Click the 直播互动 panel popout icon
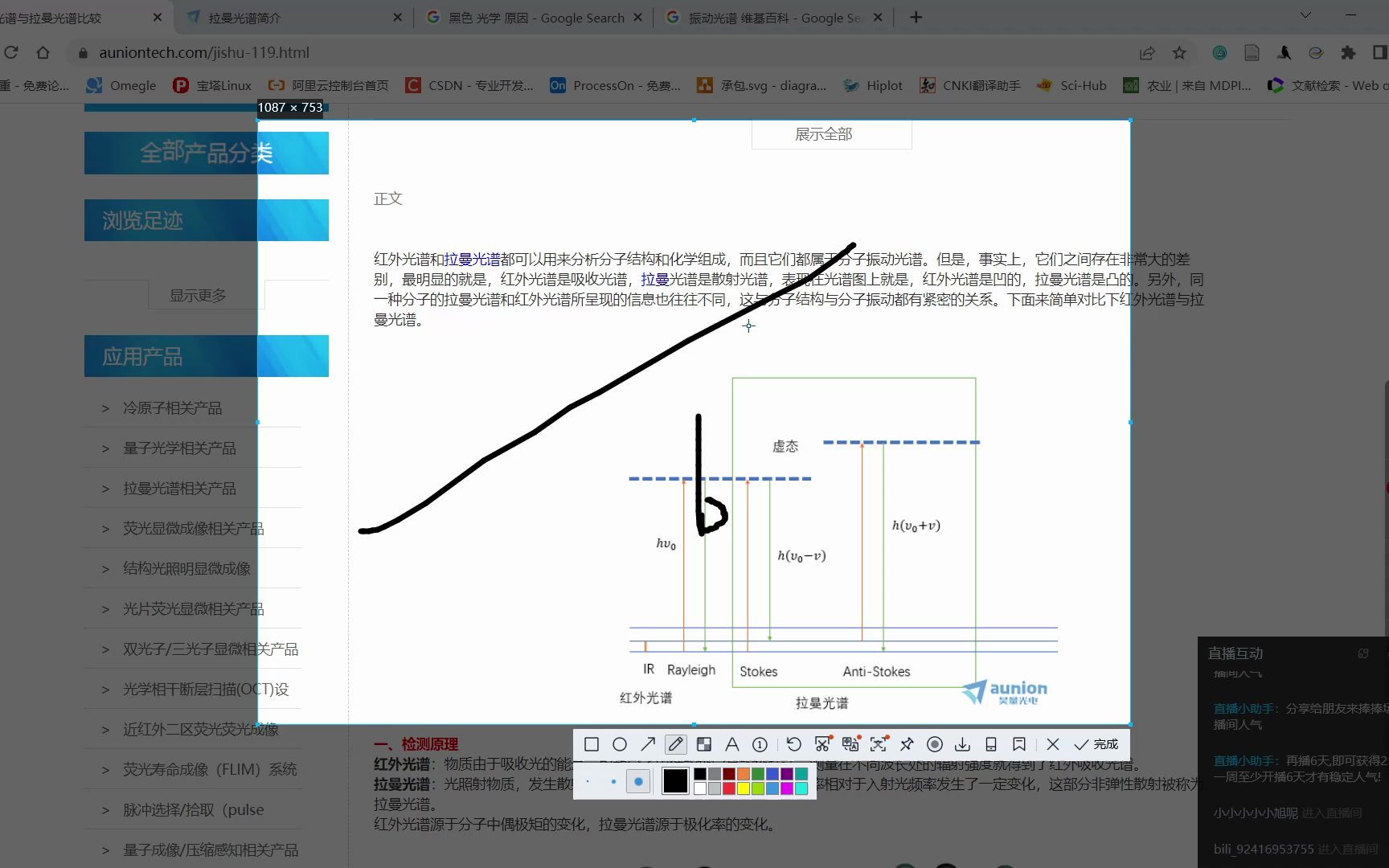The width and height of the screenshot is (1389, 868). click(x=1363, y=653)
